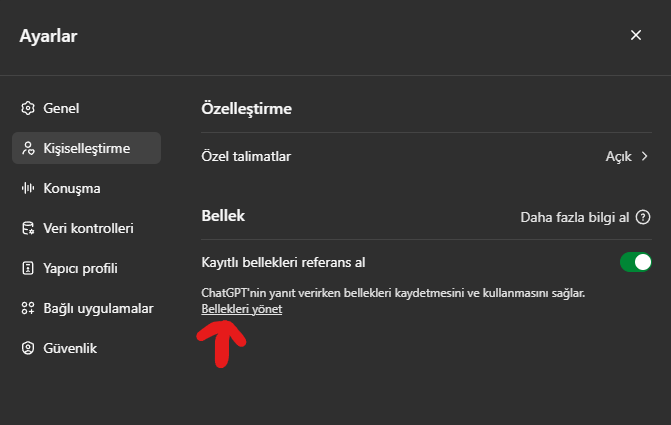This screenshot has width=671, height=425.
Task: Click the badge icon beside Yapıcı profili
Action: [x=28, y=268]
